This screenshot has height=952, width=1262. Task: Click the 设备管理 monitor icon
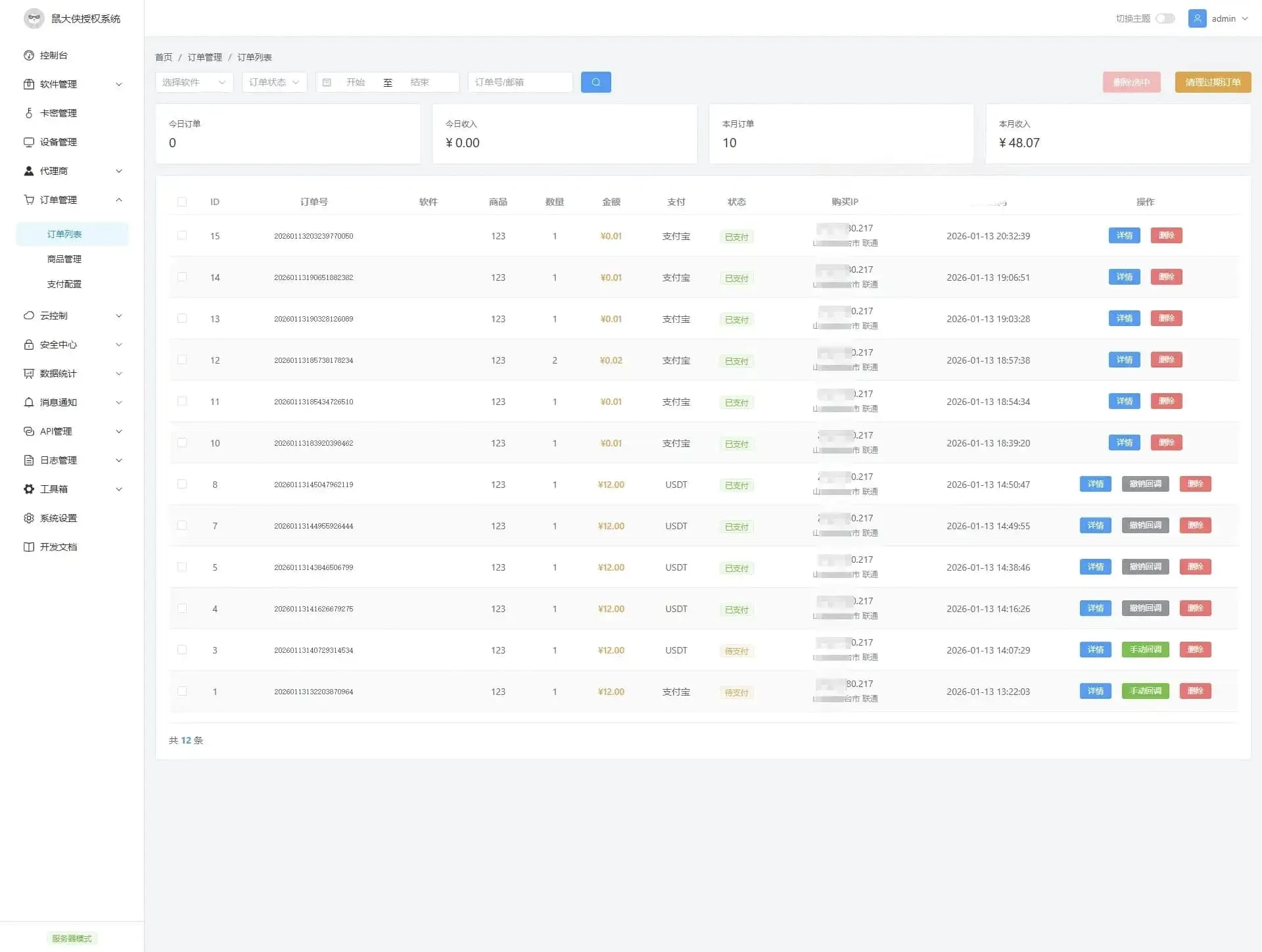pyautogui.click(x=29, y=142)
